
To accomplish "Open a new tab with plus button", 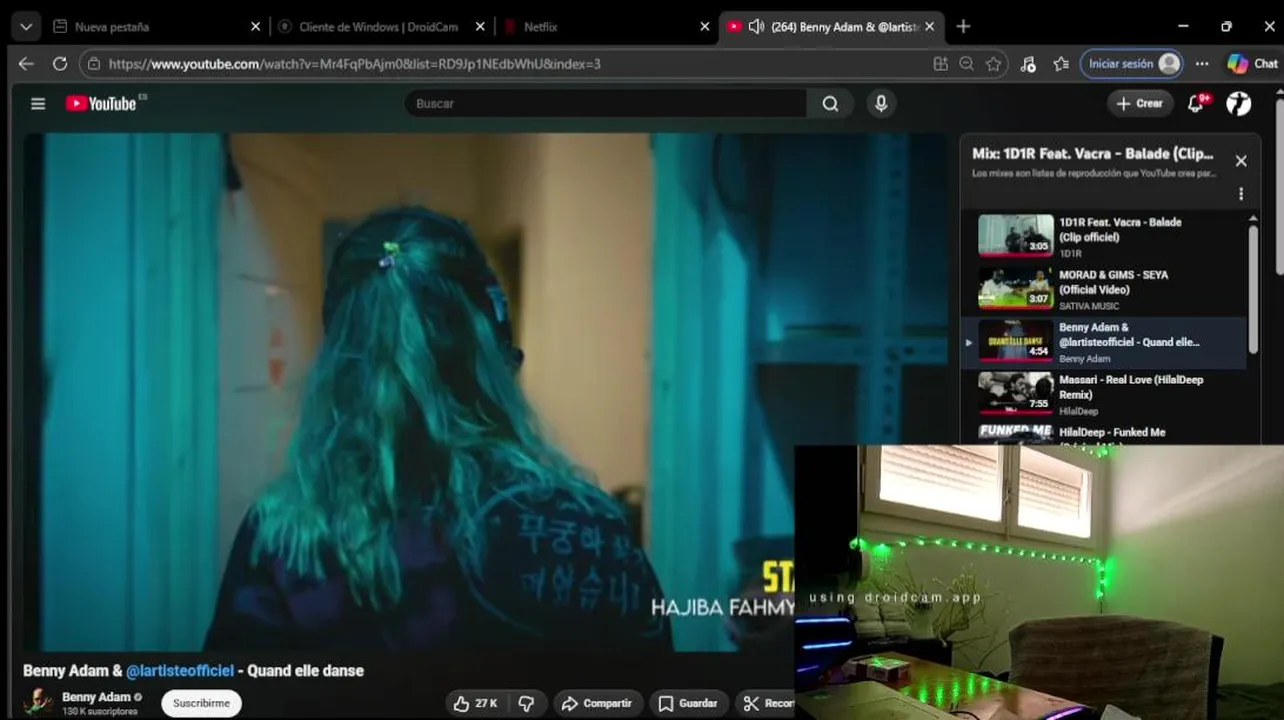I will (x=963, y=27).
